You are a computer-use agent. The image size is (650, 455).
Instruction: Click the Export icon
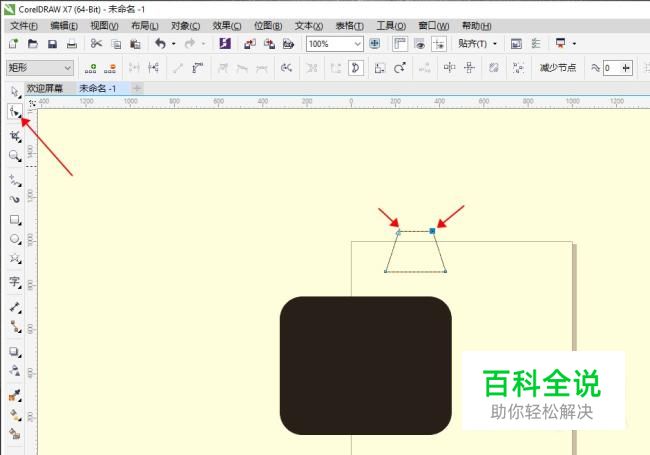coord(269,44)
